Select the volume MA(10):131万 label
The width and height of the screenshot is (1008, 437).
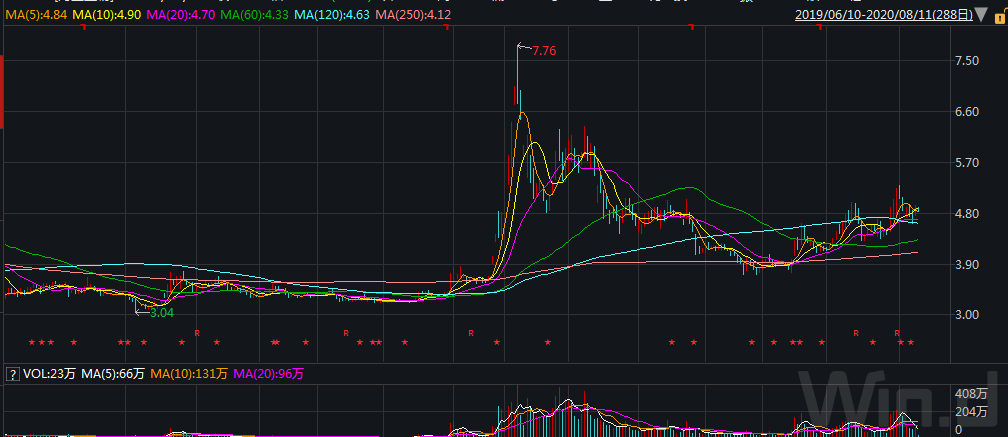[x=188, y=374]
